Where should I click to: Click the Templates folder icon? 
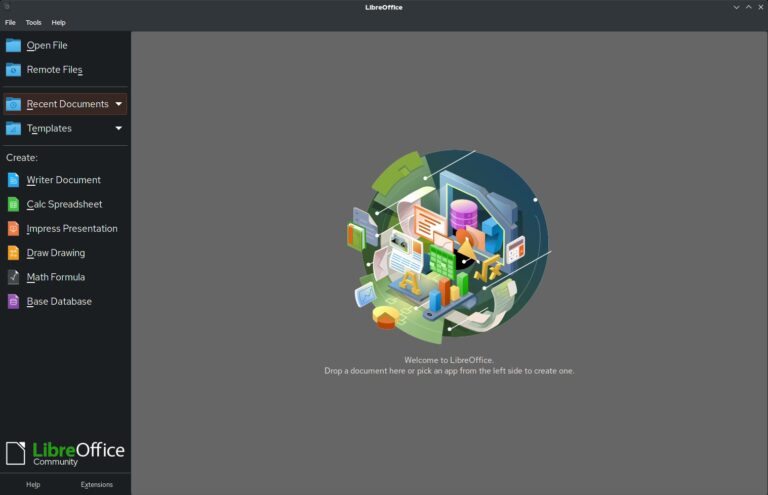[13, 128]
